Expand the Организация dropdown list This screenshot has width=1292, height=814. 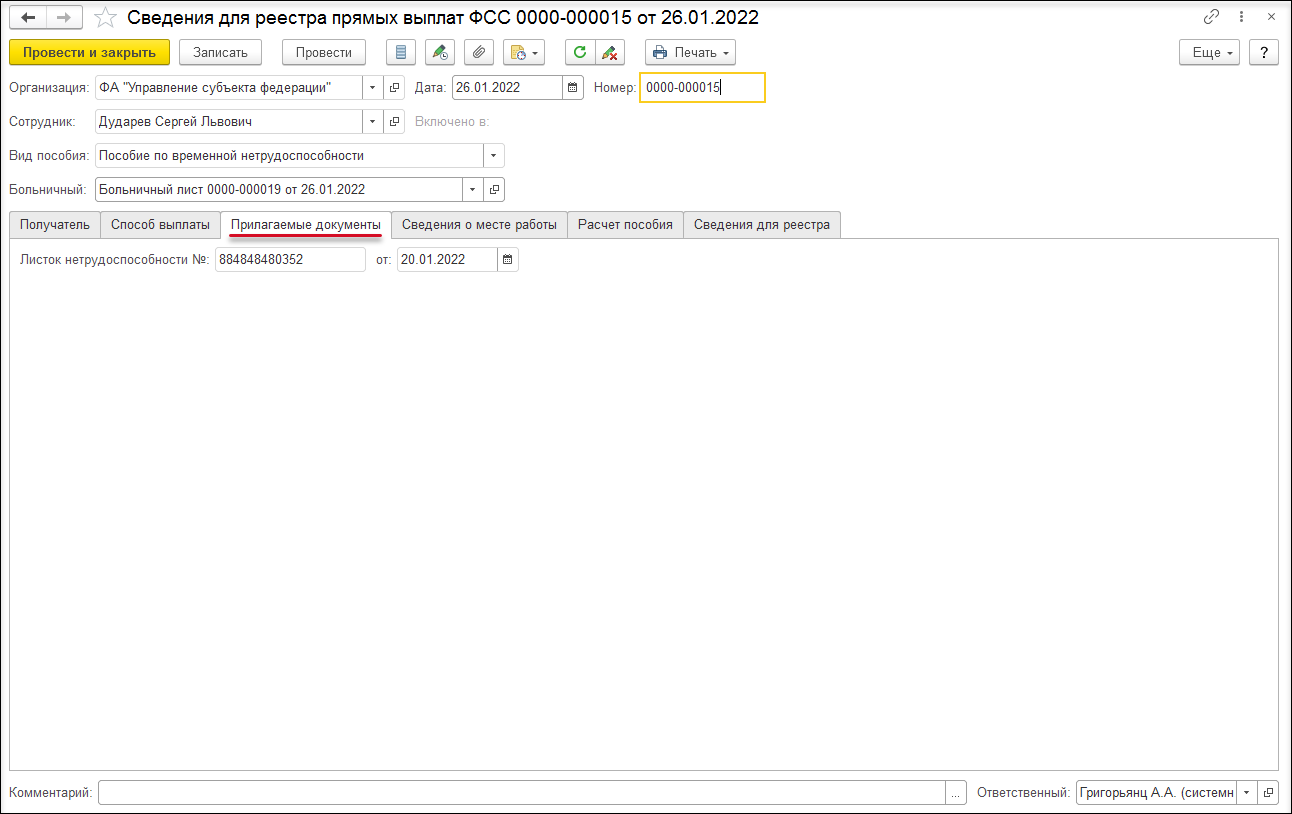pos(372,88)
